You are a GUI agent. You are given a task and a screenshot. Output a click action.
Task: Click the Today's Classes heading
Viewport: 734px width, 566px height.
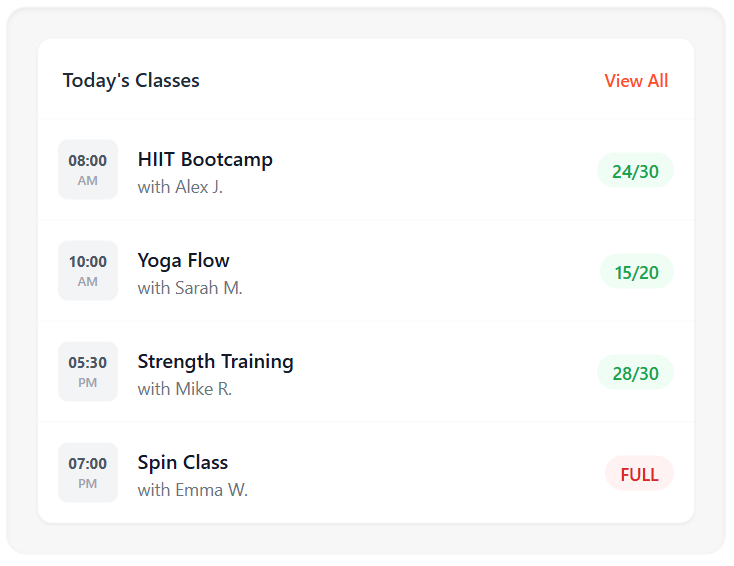(131, 81)
